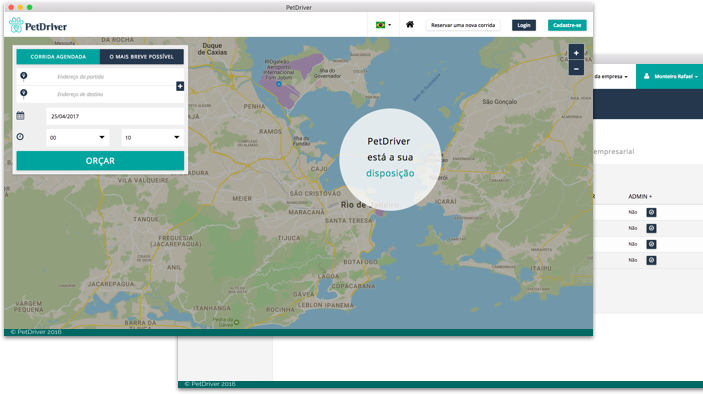The image size is (703, 394).
Task: Click the Rio de Janeiro map label
Action: (369, 205)
